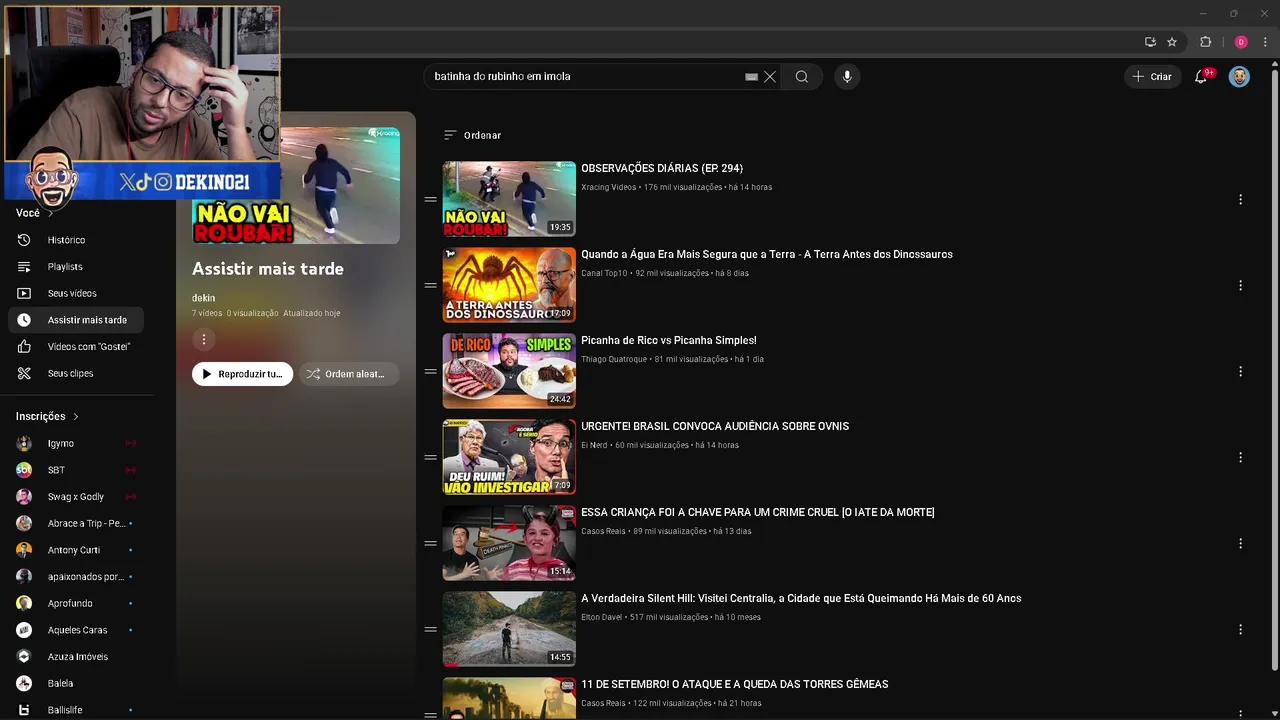Bookmark this page with the star icon
The image size is (1280, 720).
(1172, 42)
